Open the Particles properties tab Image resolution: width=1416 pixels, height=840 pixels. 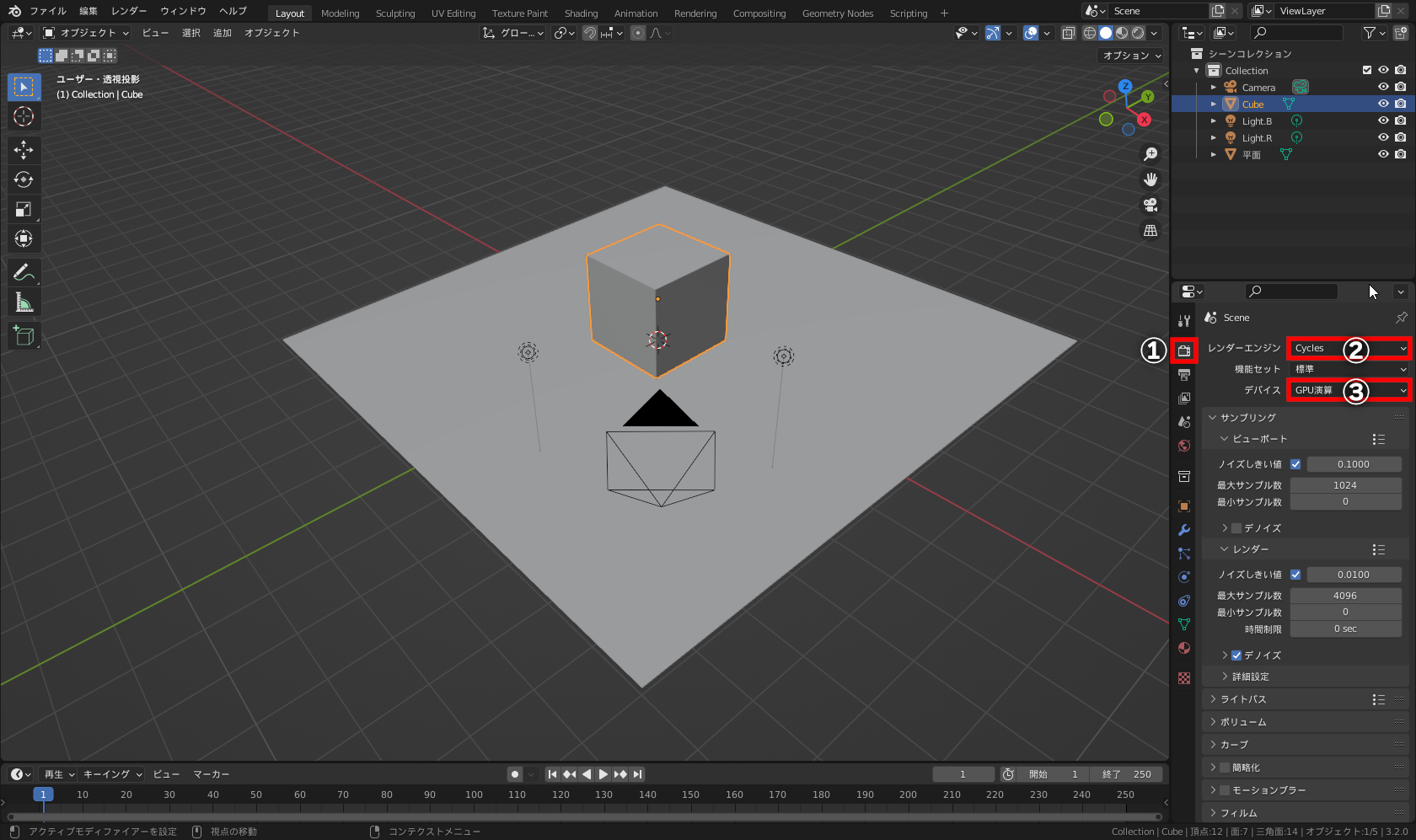click(x=1184, y=553)
